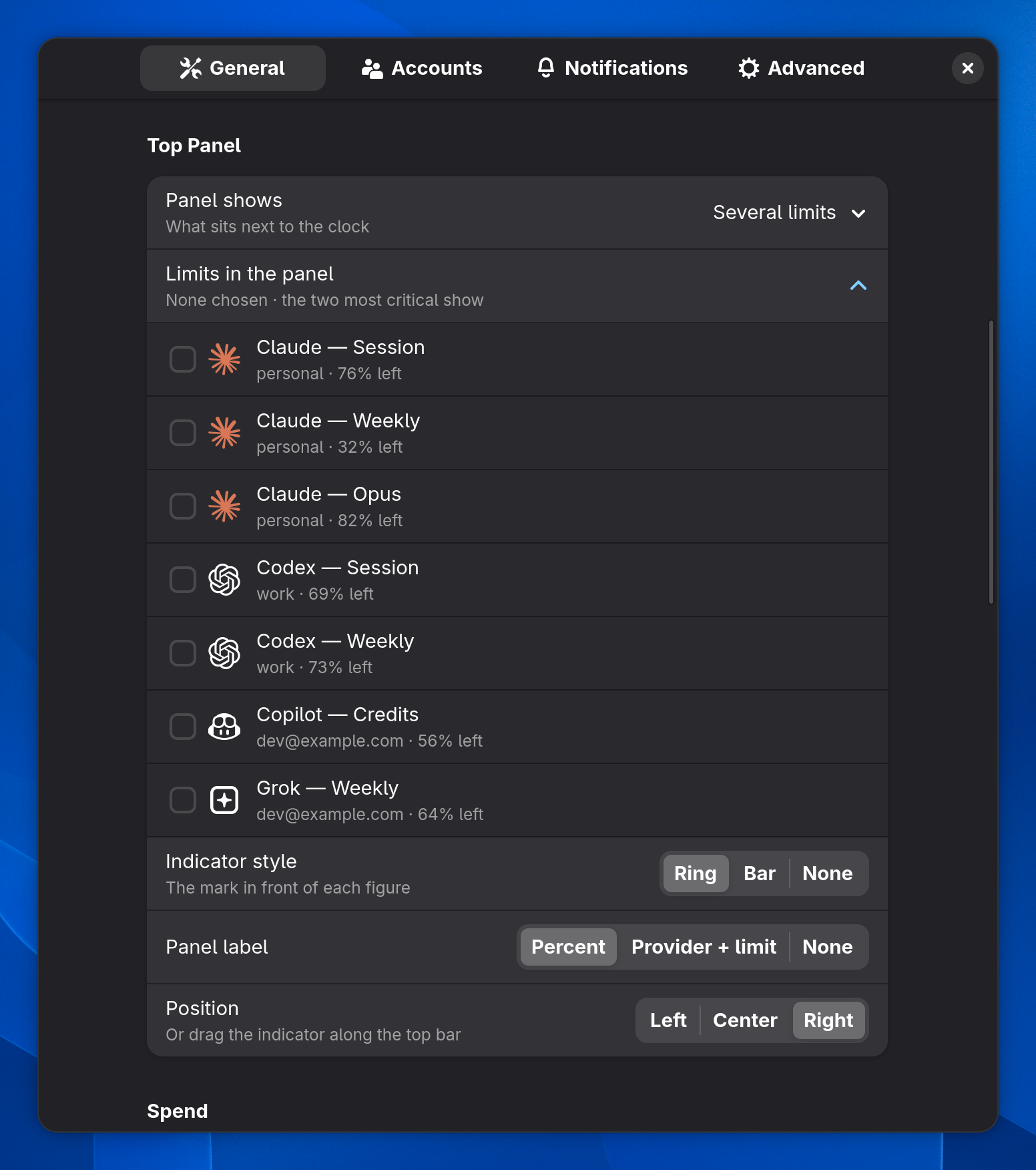
Task: Click the Claude starburst icon beside Claude — Opus
Action: 224,506
